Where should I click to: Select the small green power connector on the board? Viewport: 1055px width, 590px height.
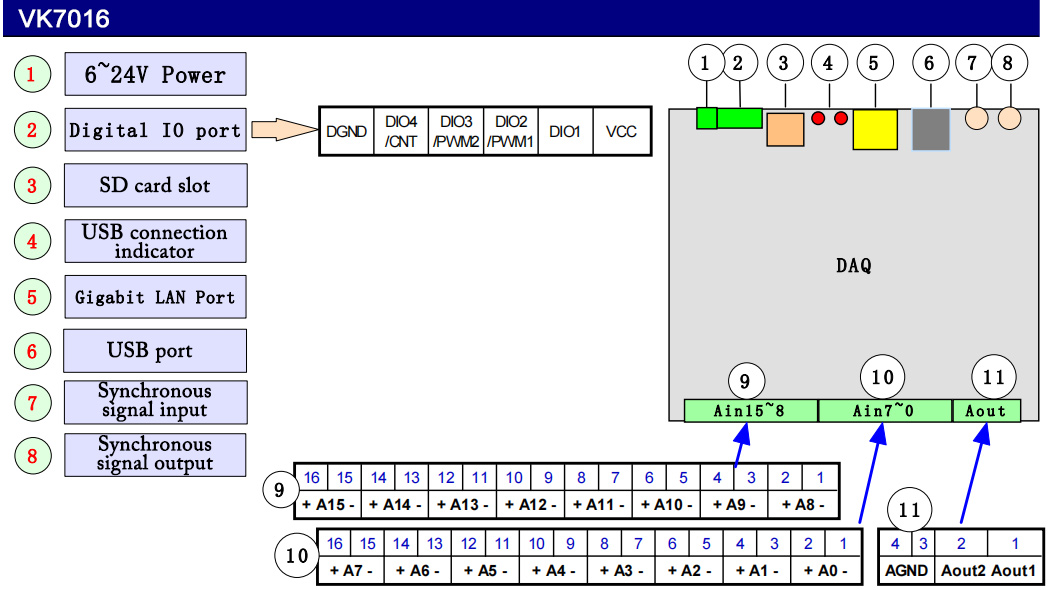point(707,118)
